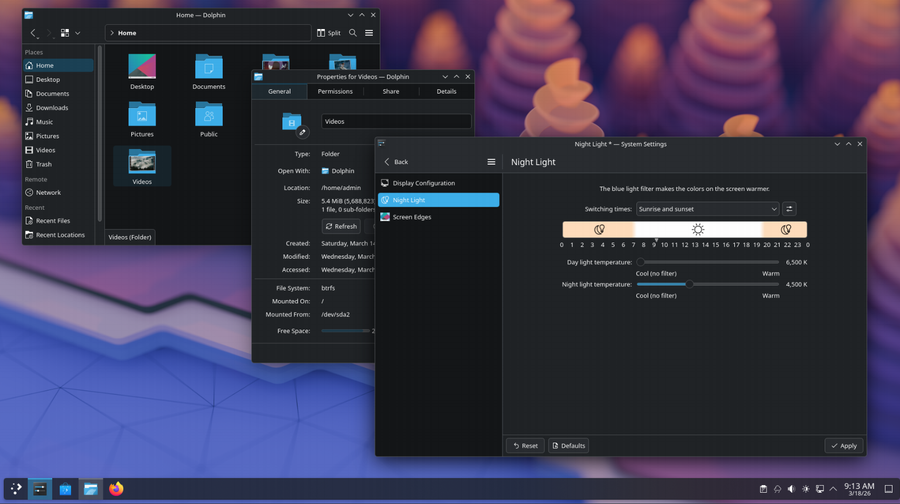Go back in Dolphin navigation
Image resolution: width=900 pixels, height=504 pixels.
click(33, 33)
